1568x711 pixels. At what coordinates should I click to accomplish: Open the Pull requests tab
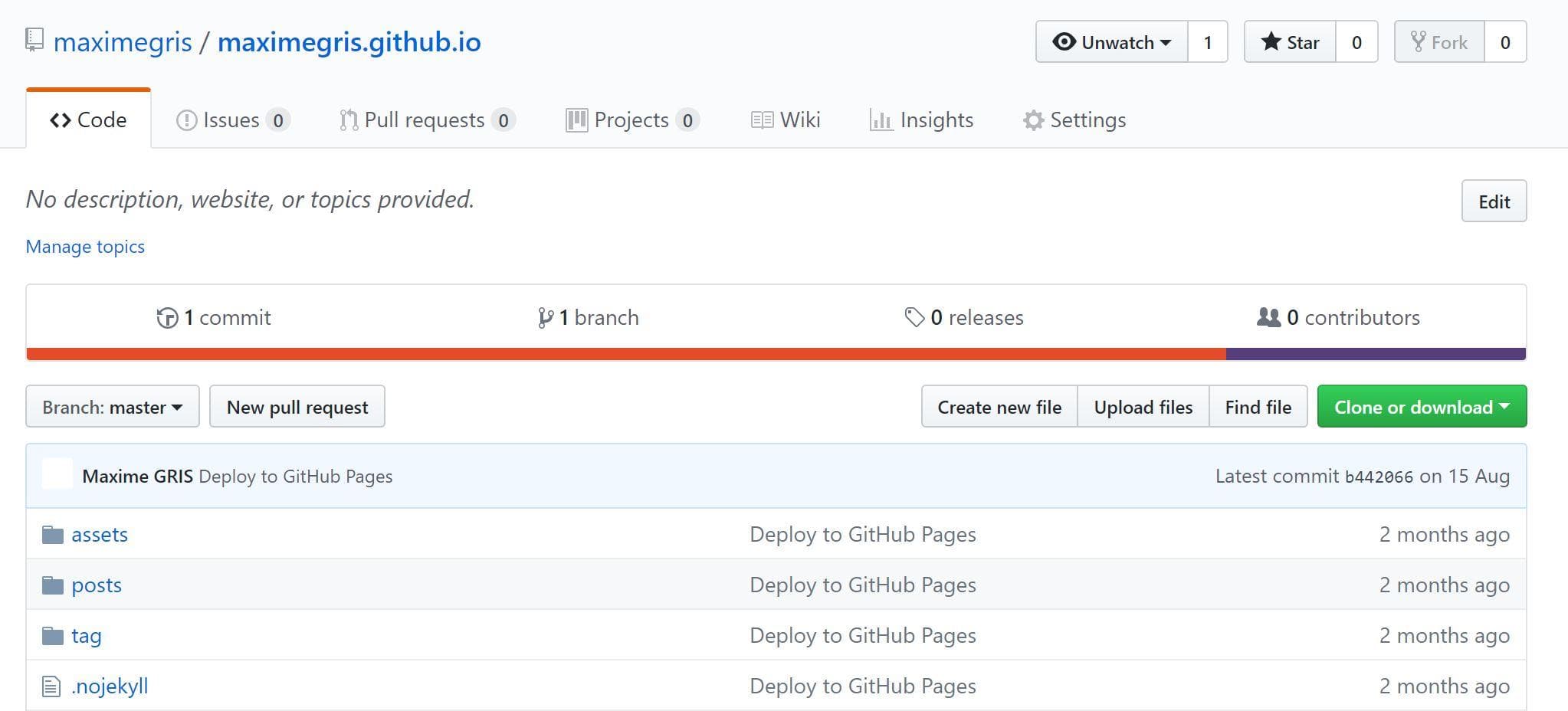[427, 120]
